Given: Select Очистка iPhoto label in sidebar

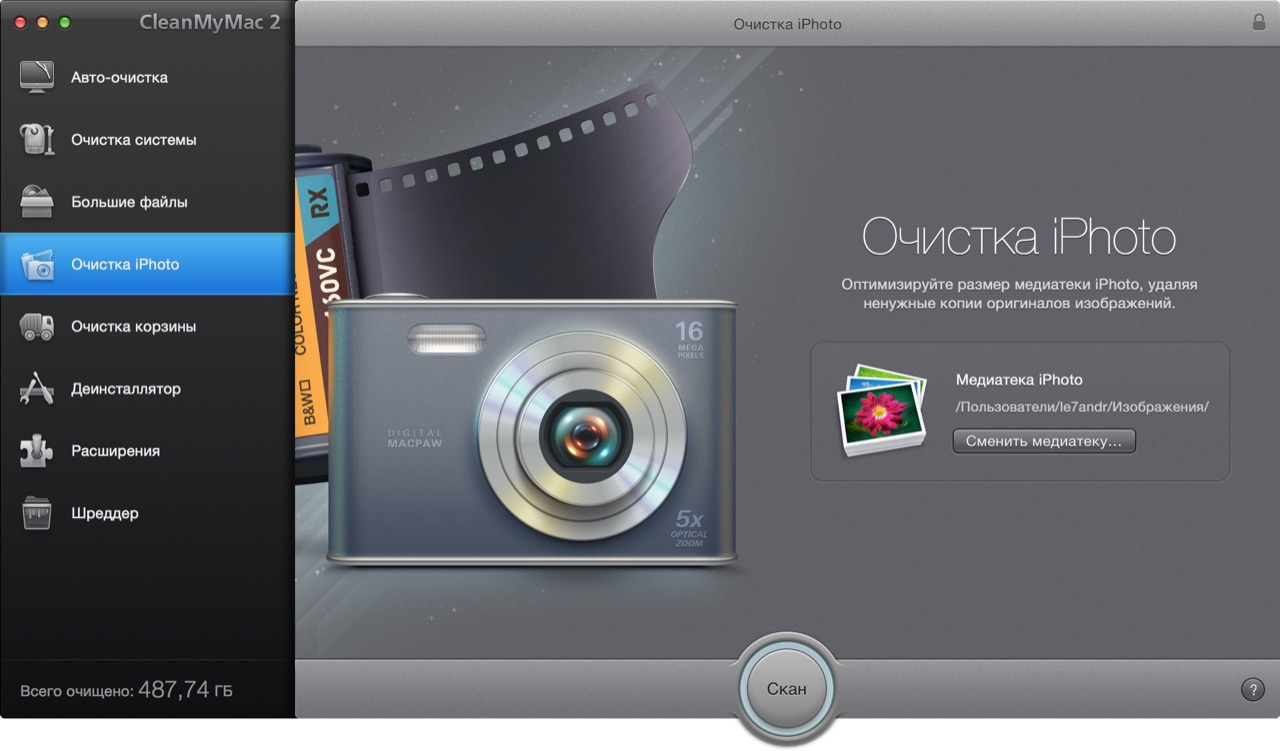Looking at the screenshot, I should (x=125, y=265).
